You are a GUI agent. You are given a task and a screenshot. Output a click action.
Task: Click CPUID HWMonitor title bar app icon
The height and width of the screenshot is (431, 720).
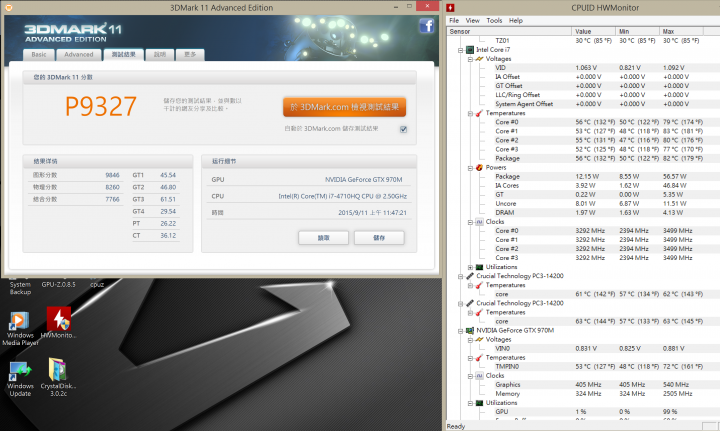click(450, 7)
